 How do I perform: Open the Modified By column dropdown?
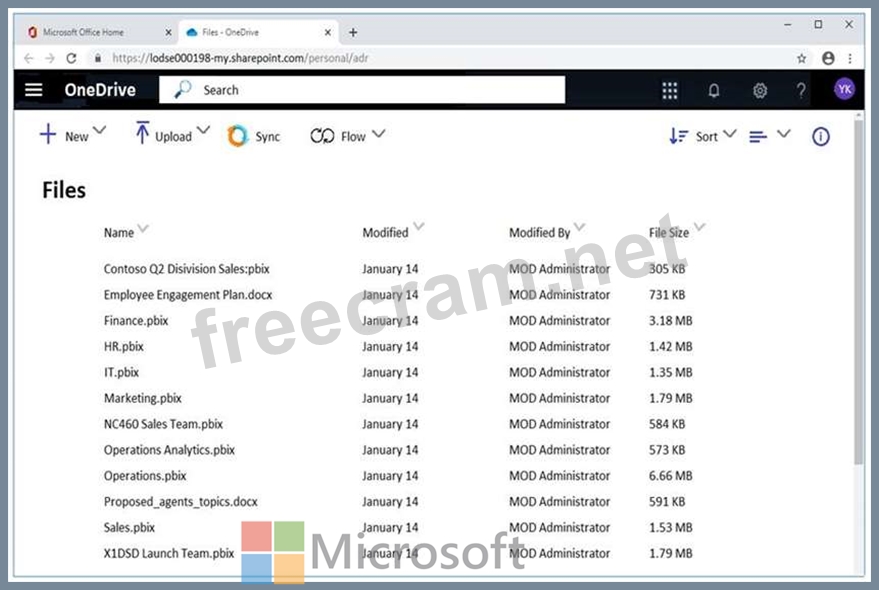click(580, 227)
